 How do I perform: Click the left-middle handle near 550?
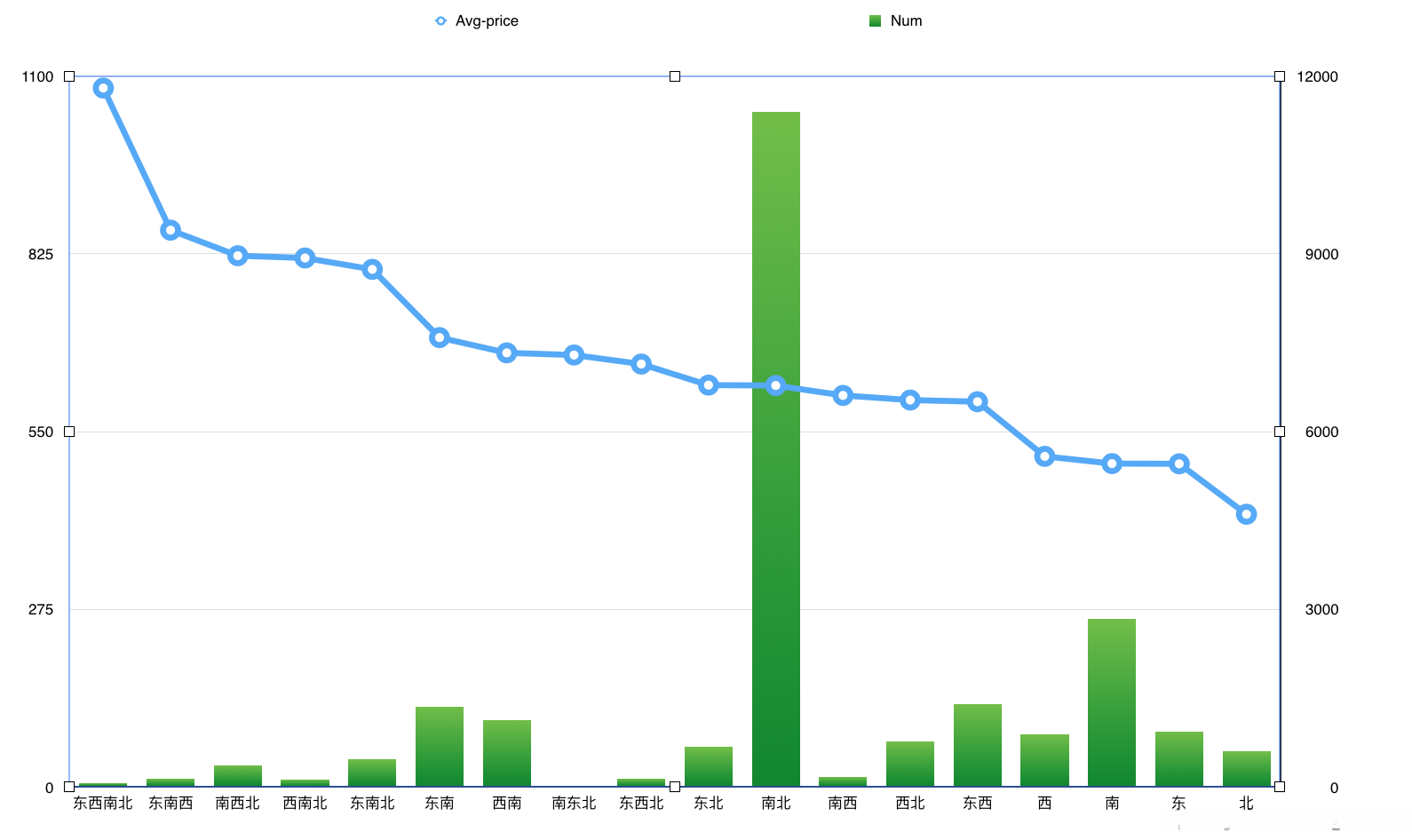(69, 432)
